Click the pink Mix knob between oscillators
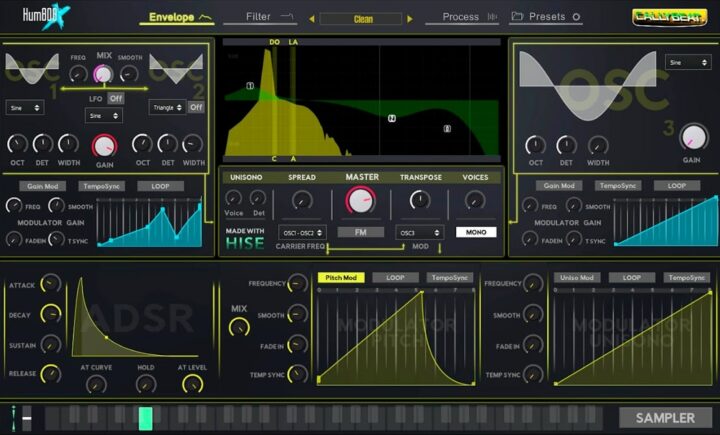The image size is (720, 435). [103, 74]
